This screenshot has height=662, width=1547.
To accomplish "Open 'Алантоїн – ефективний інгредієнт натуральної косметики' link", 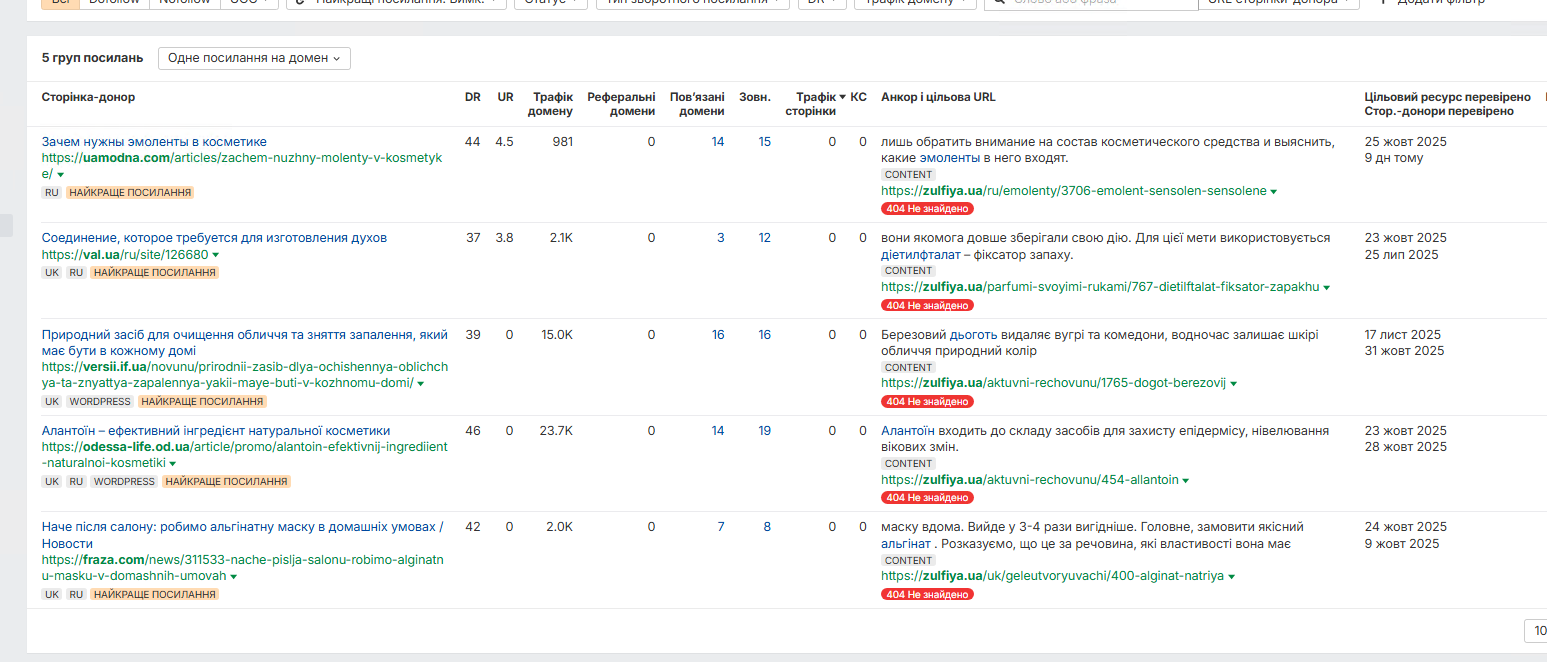I will pyautogui.click(x=216, y=431).
